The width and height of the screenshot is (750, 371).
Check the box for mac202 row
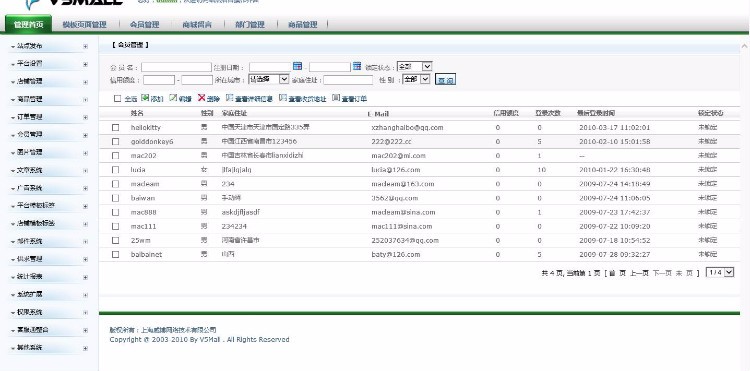tap(115, 155)
